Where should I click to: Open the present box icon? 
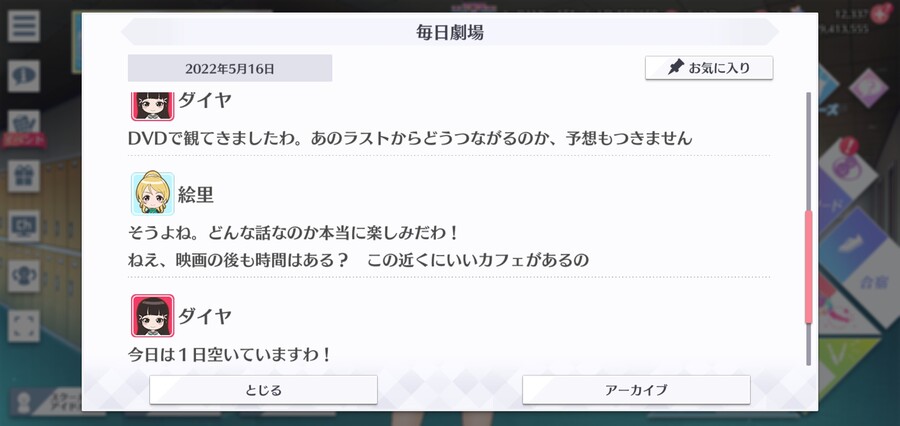pos(24,176)
